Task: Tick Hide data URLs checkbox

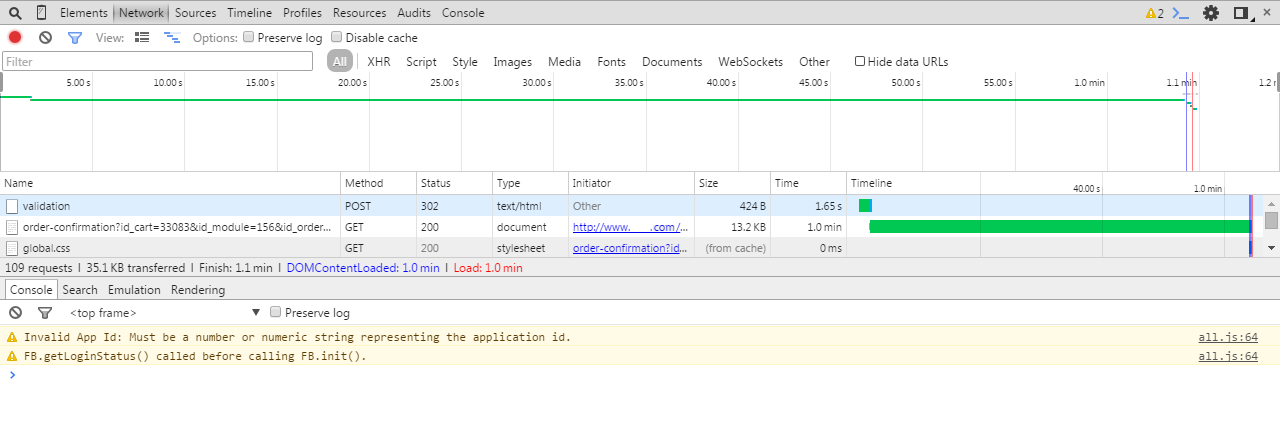Action: (860, 61)
